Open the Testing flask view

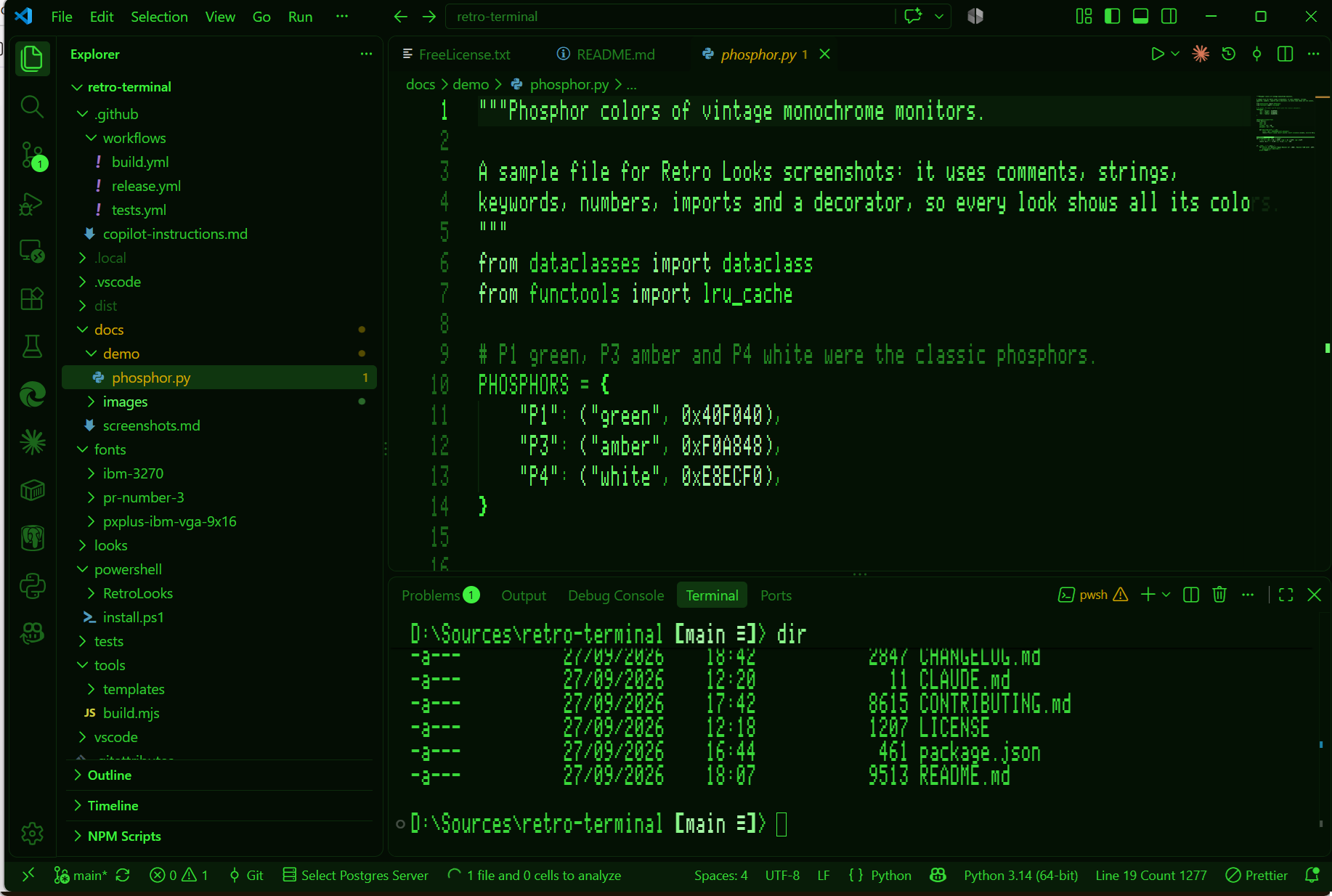(32, 346)
